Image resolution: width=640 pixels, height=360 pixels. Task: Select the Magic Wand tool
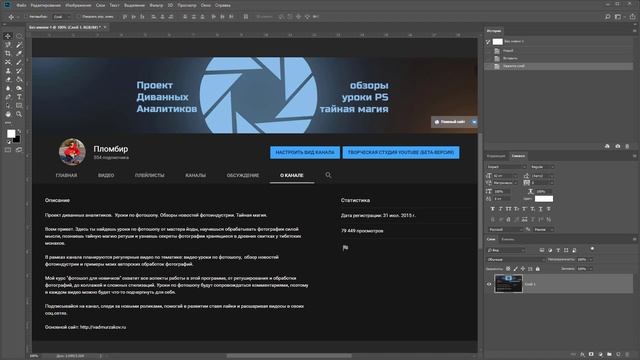(19, 44)
